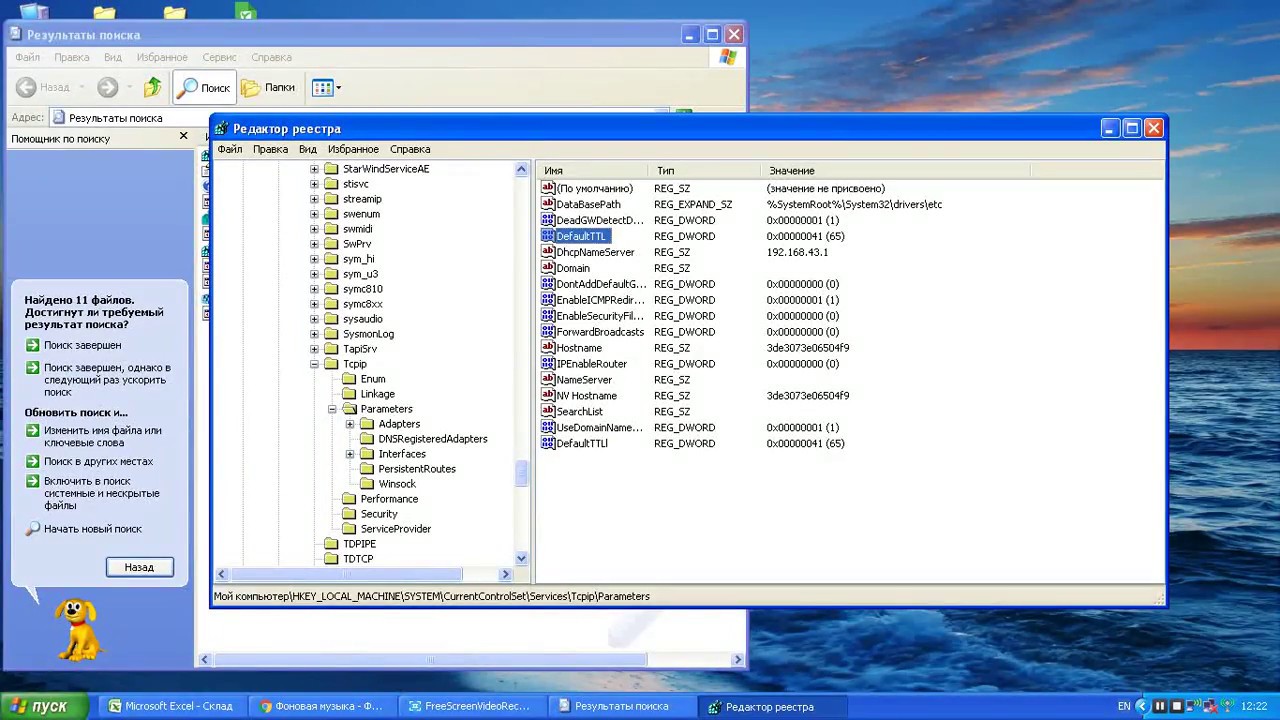
Task: Click the пуск Start button
Action: point(43,706)
